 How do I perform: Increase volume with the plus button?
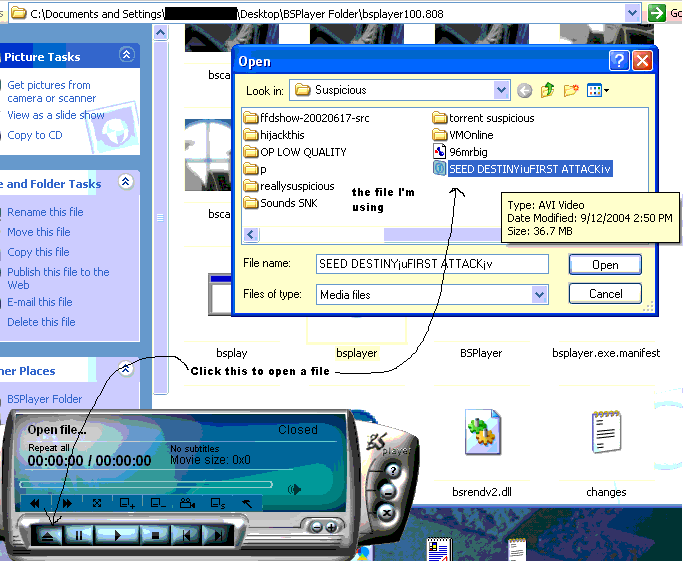coord(331,527)
